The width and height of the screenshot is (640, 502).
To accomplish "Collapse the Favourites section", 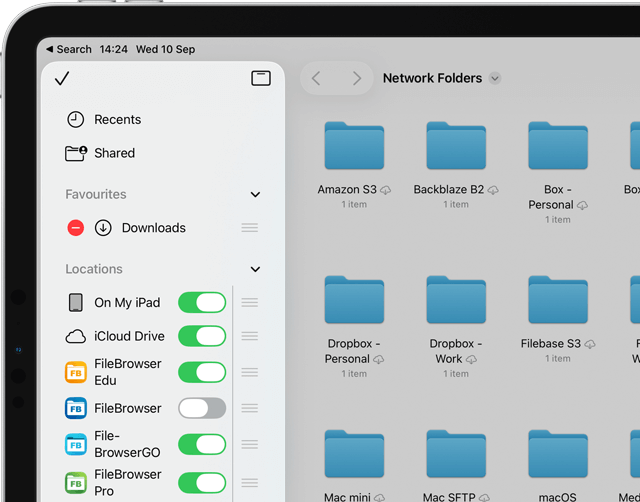I will 255,195.
